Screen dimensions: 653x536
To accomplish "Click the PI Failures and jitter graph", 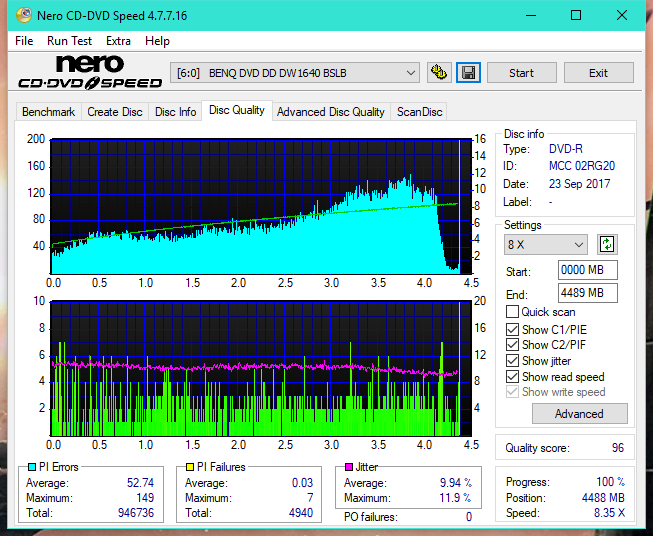I will tap(261, 369).
